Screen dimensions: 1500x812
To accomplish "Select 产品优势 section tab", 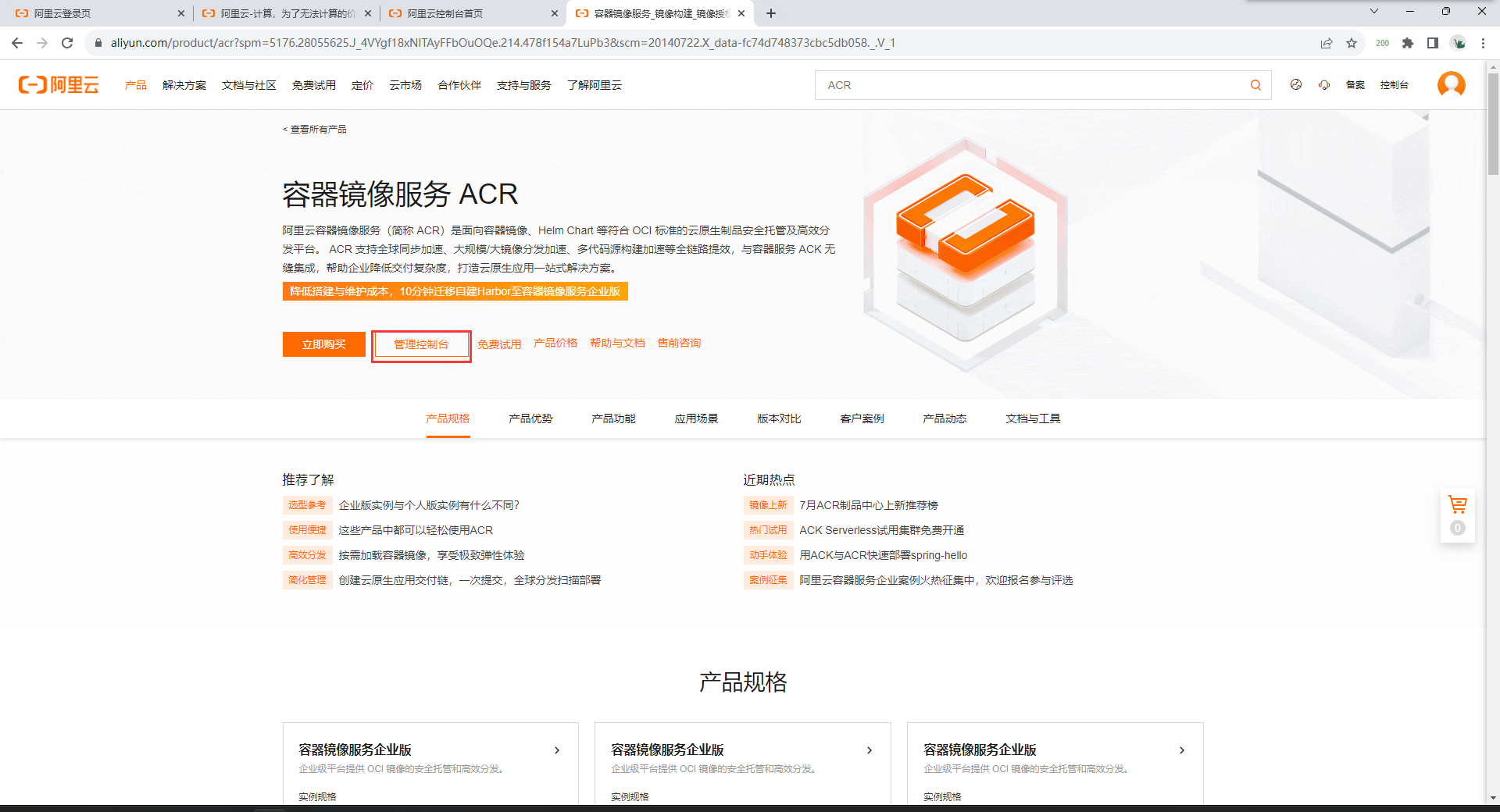I will [530, 418].
